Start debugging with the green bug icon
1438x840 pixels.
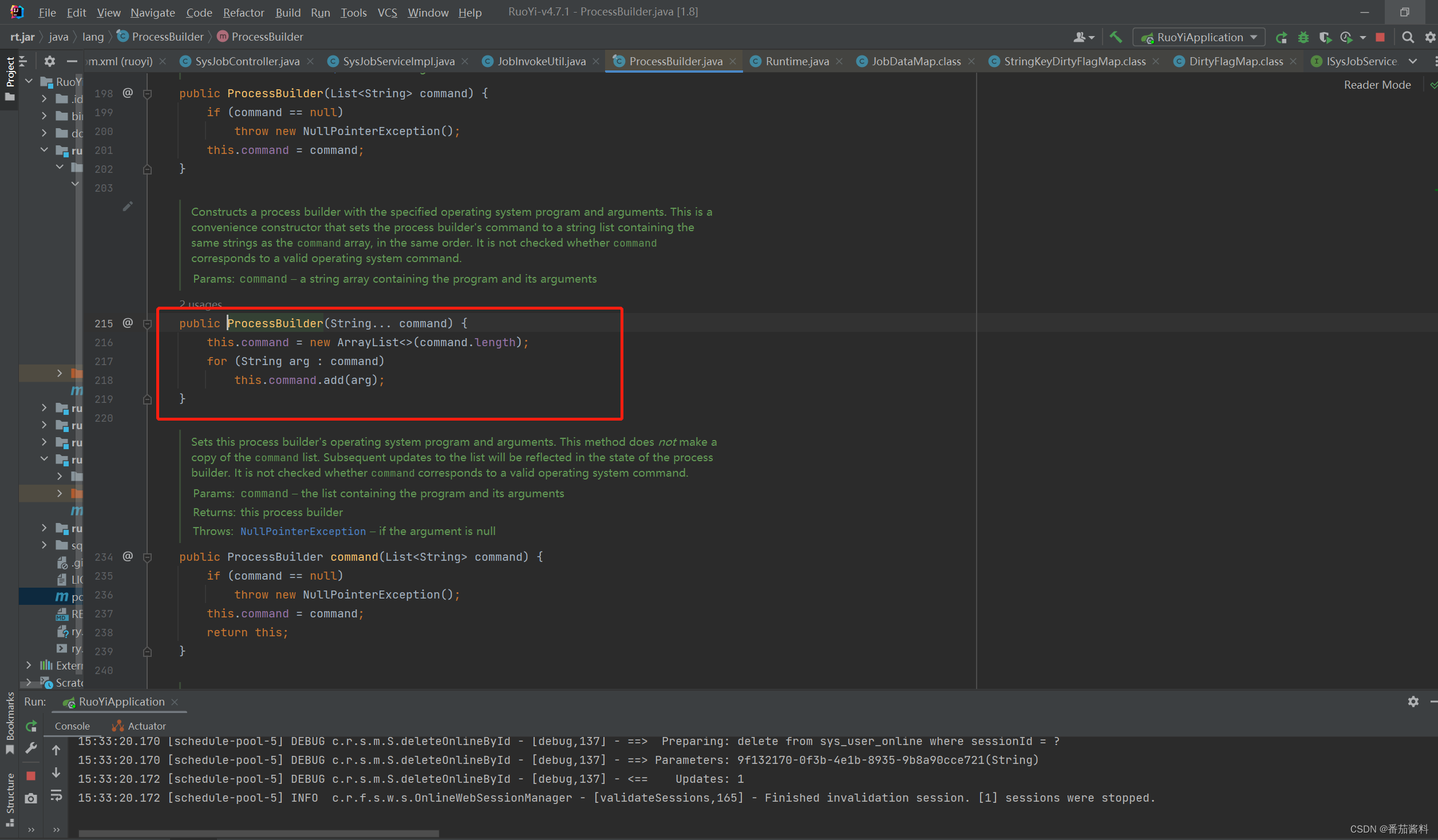tap(1303, 38)
